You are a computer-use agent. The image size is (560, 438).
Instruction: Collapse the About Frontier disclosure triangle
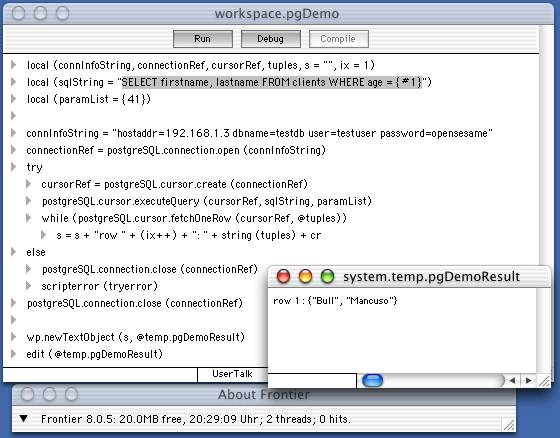click(24, 418)
